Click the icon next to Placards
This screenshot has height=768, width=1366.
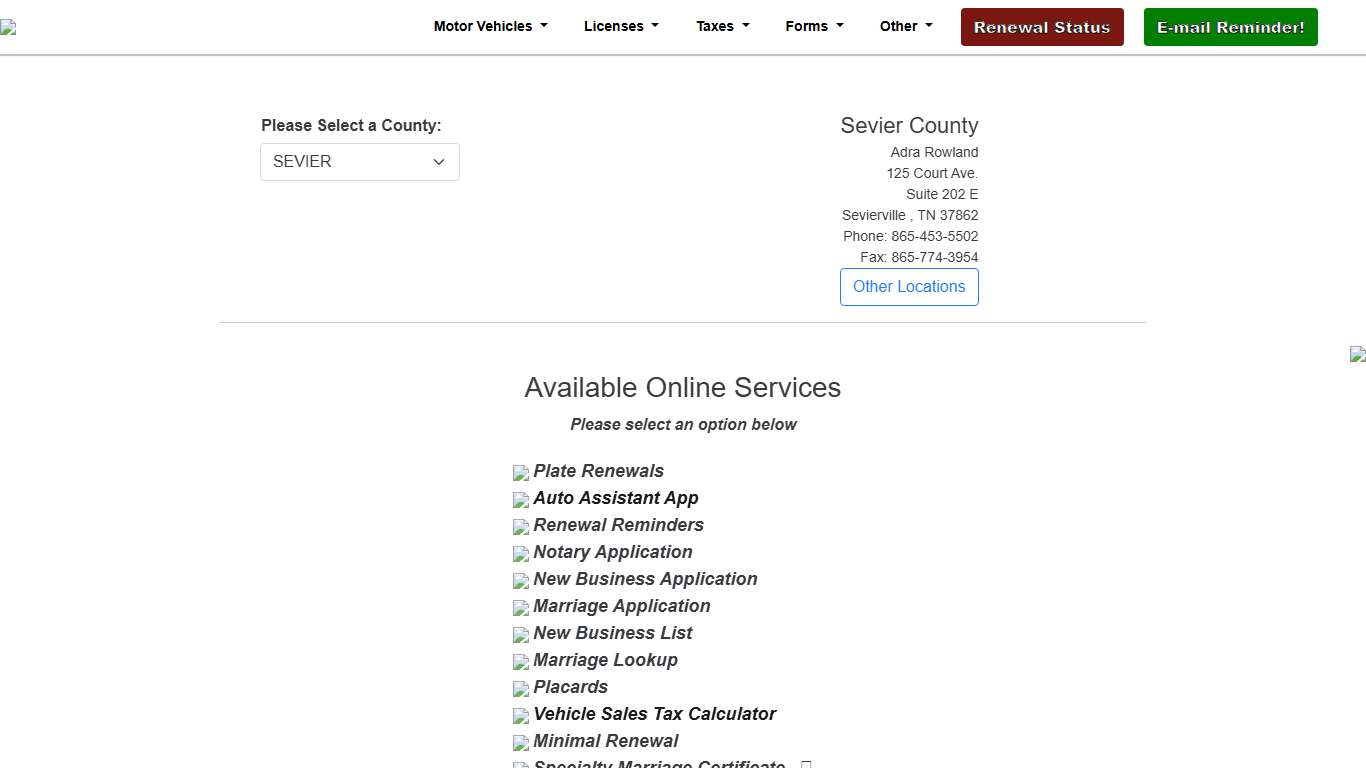[521, 689]
